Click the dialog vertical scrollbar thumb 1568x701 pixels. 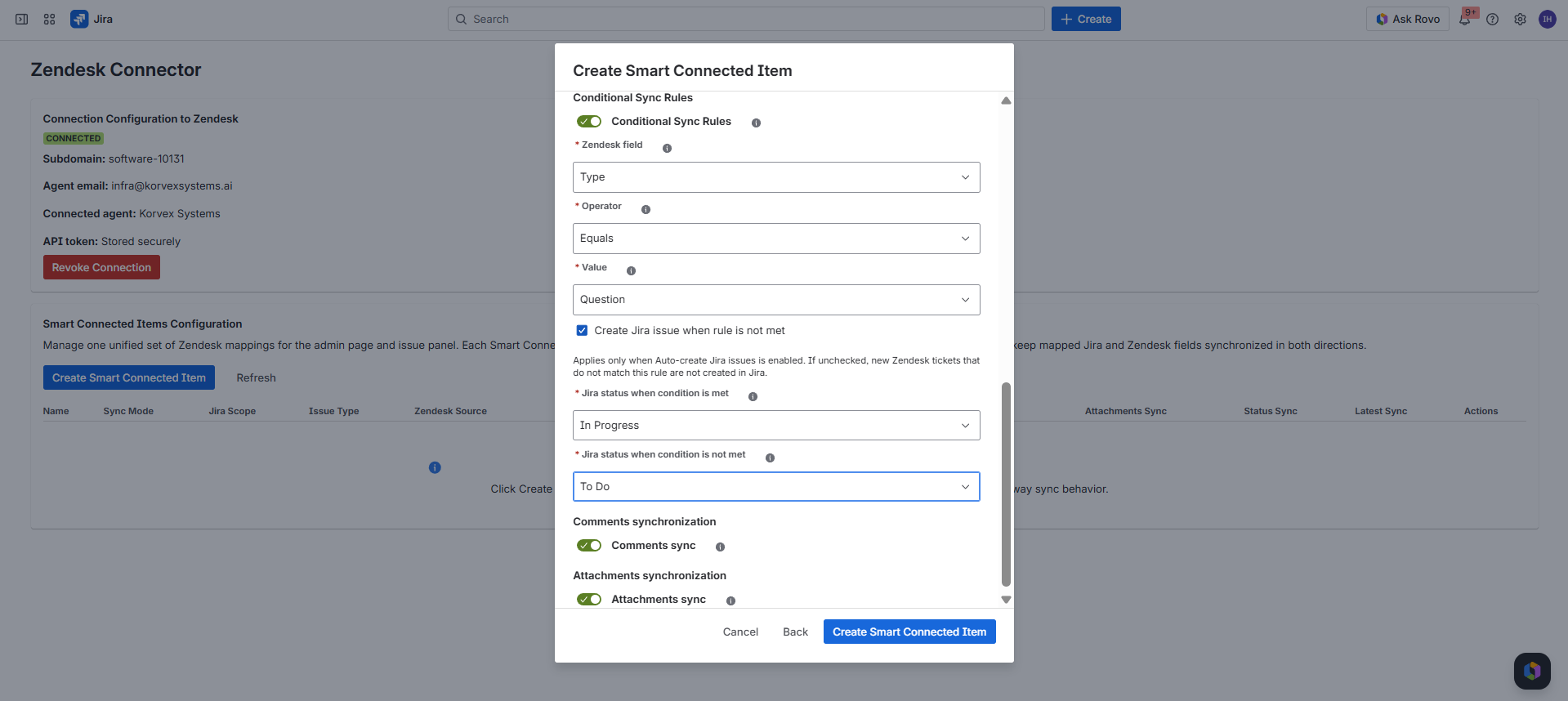click(1006, 484)
